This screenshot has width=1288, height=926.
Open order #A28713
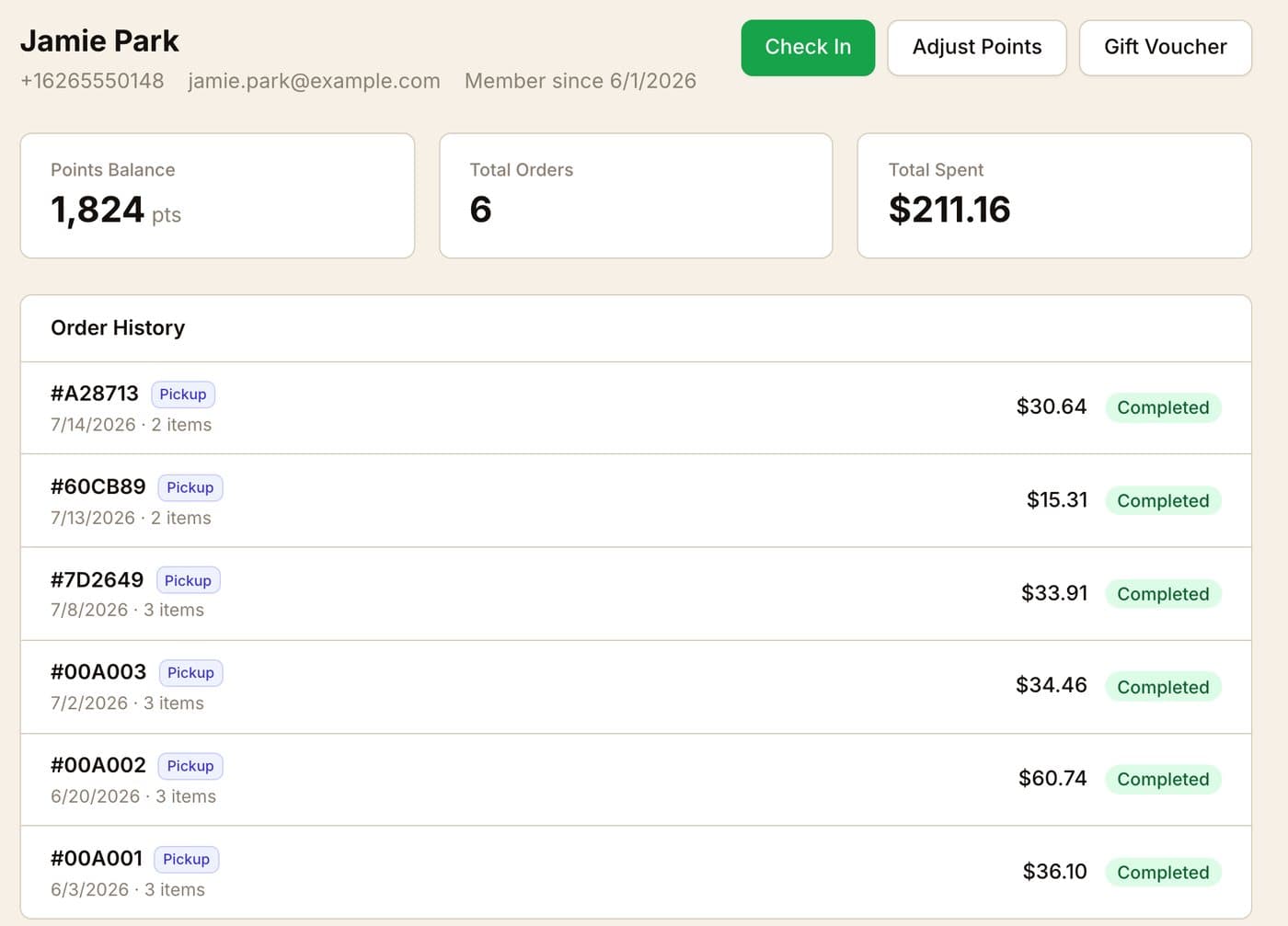point(636,408)
